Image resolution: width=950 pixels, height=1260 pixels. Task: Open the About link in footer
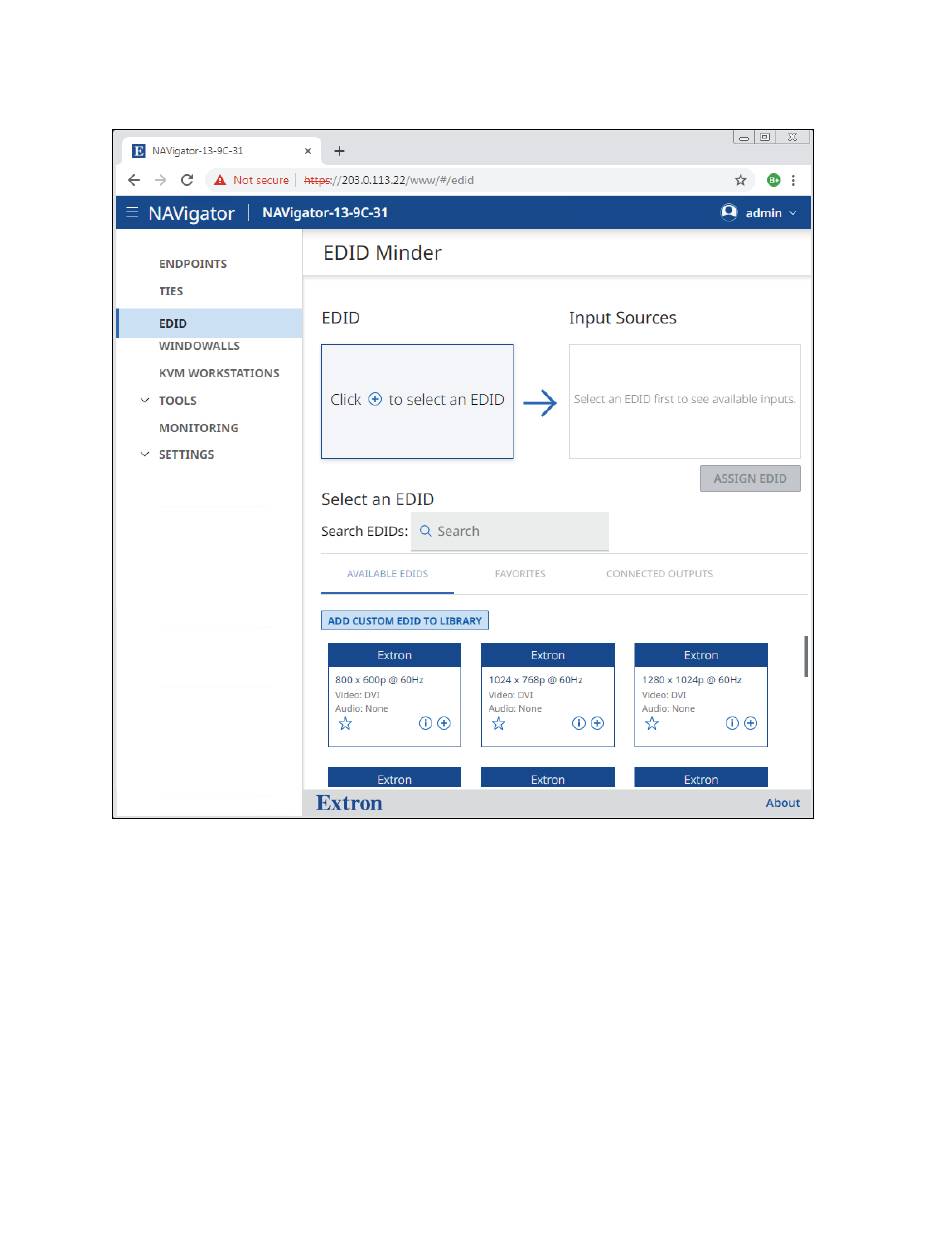pyautogui.click(x=782, y=803)
